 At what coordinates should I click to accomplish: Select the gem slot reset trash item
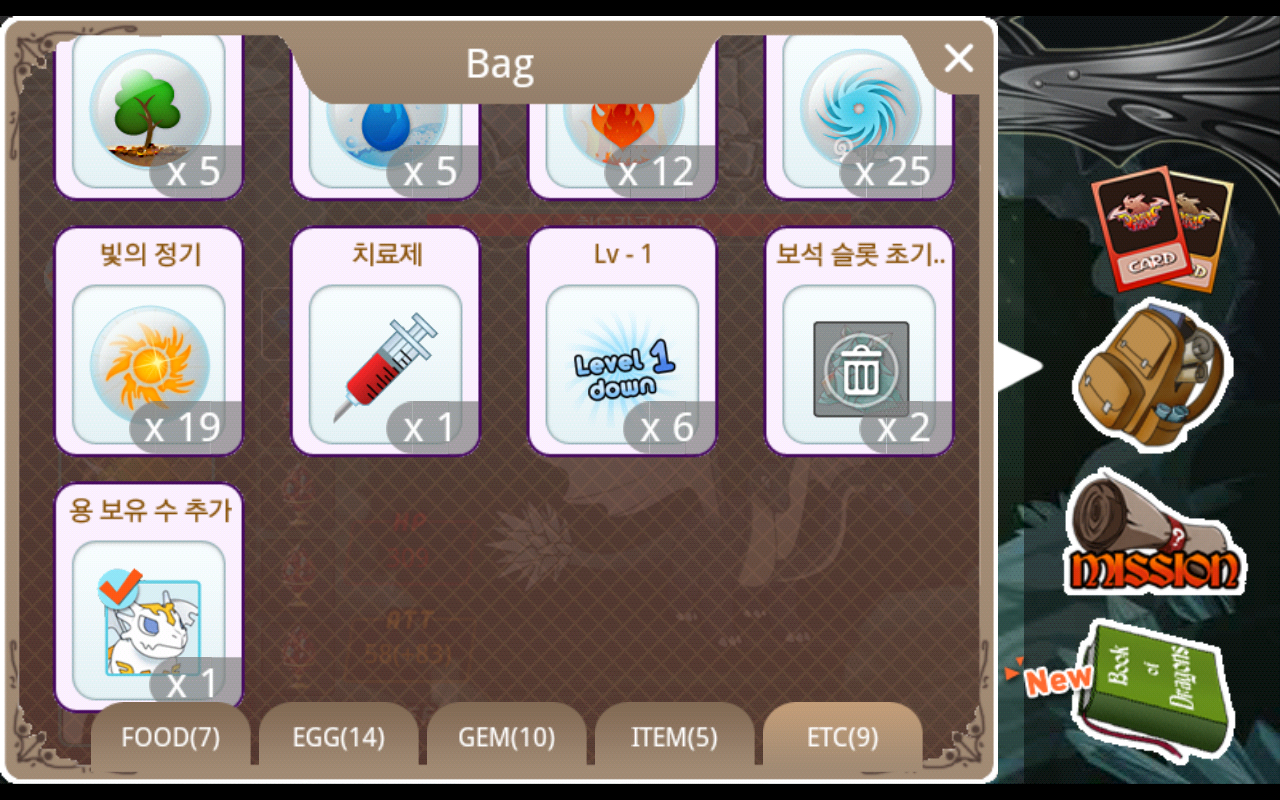point(859,342)
